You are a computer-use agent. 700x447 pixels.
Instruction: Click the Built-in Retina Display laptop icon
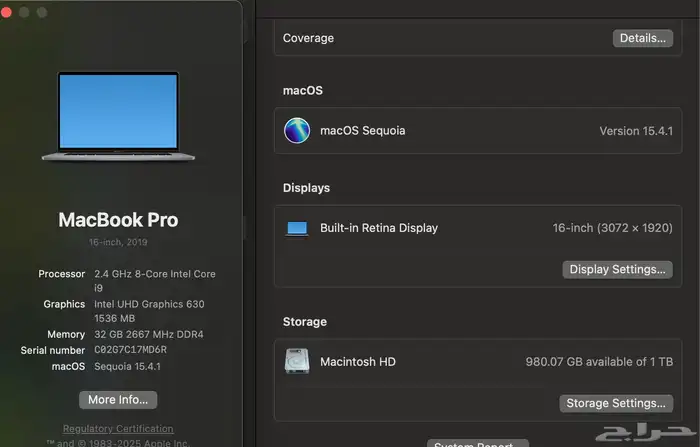coord(297,229)
